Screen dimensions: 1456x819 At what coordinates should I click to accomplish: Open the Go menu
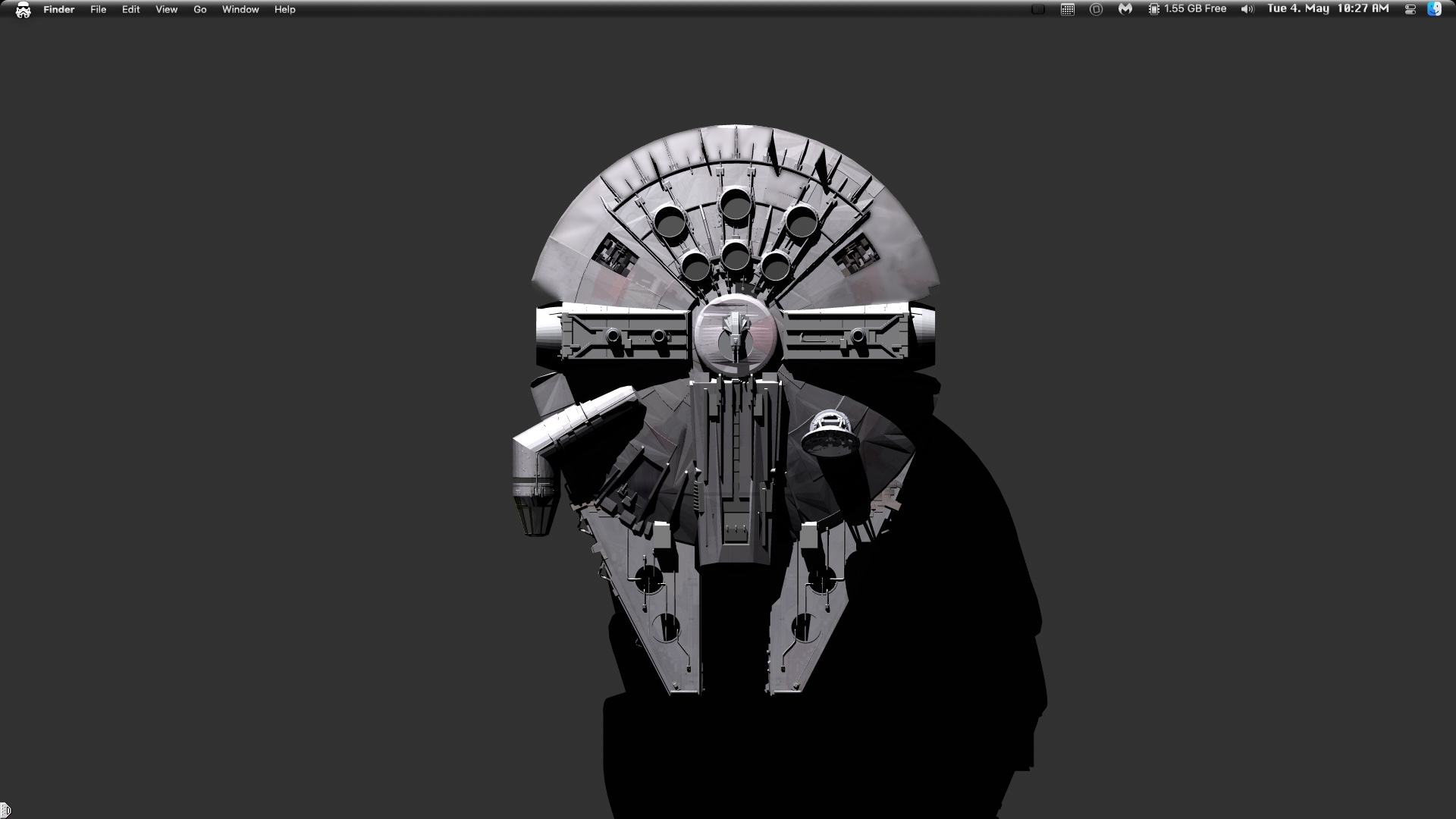(200, 9)
